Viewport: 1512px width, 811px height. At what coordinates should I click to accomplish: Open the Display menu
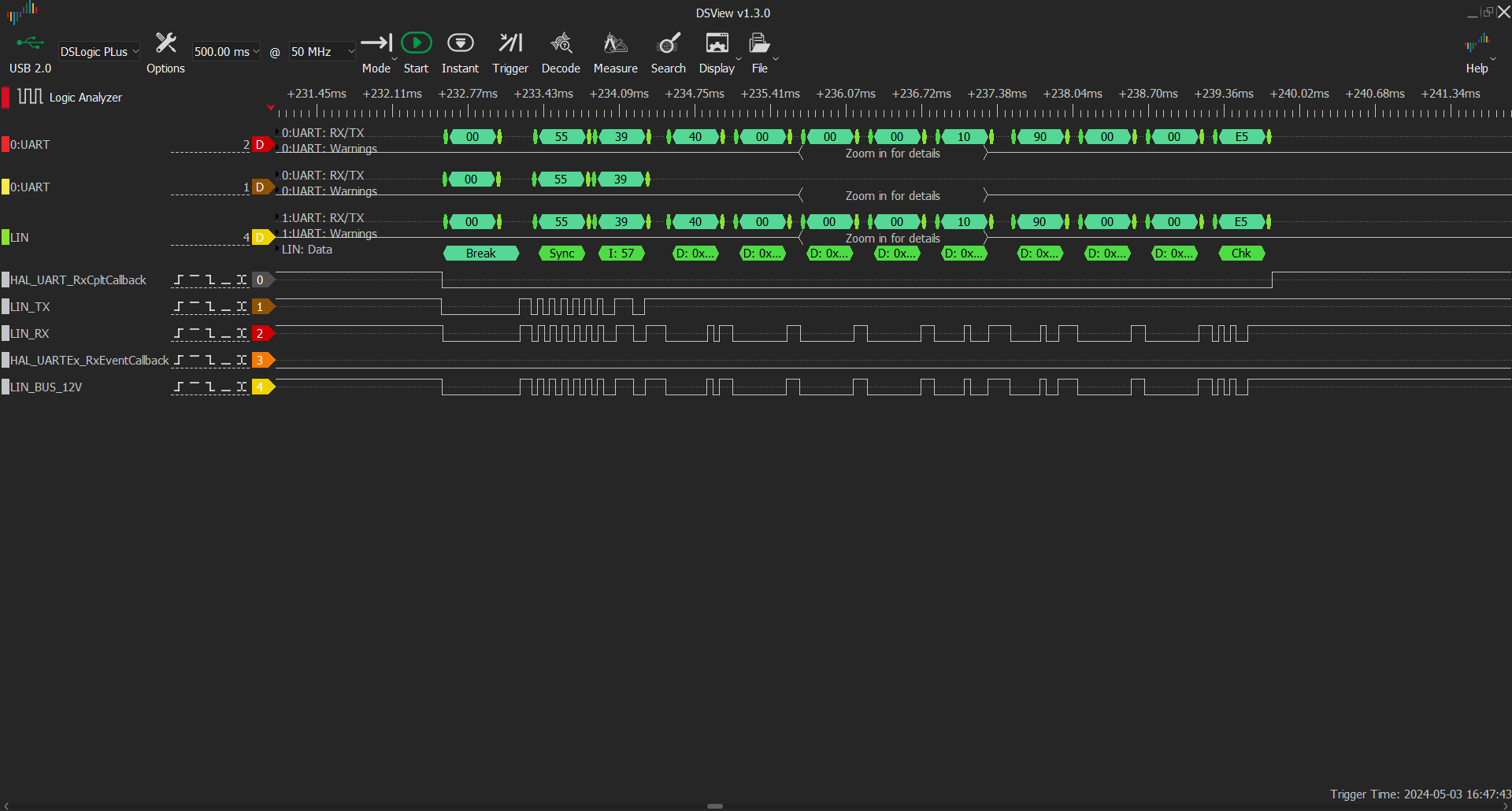(x=717, y=43)
